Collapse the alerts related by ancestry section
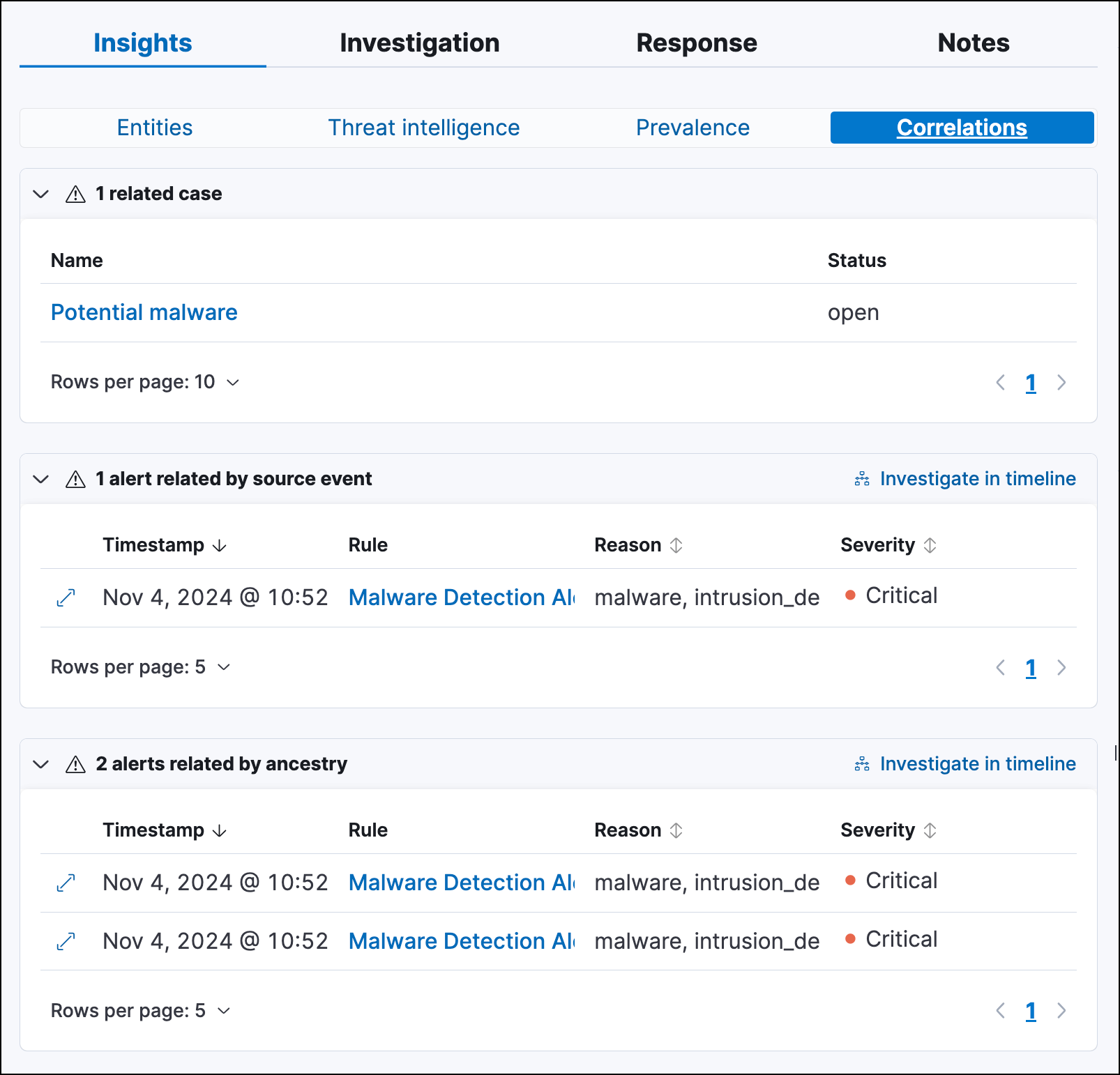 41,764
